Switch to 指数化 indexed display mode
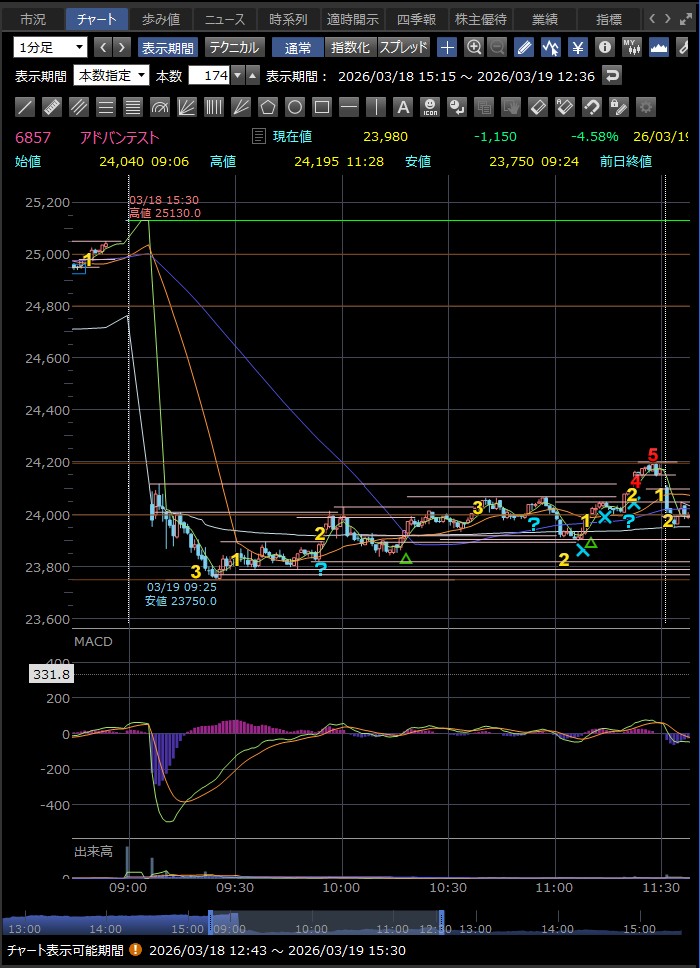Screen dimensions: 700x968 [x=350, y=47]
